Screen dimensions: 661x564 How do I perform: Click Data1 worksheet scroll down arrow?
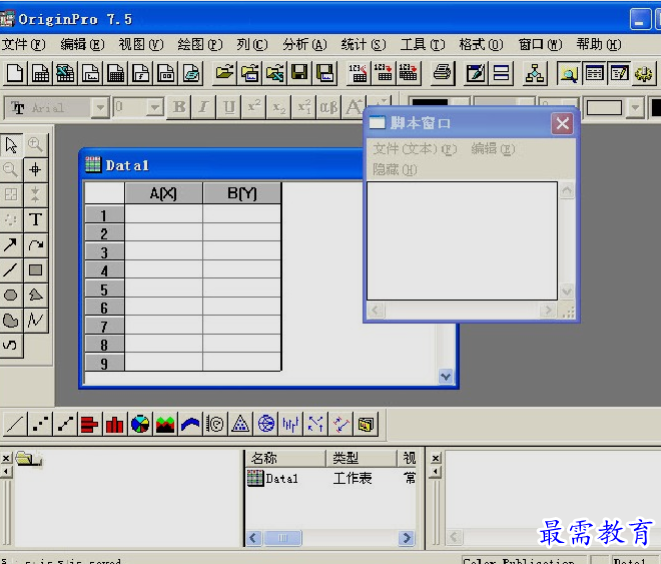[x=446, y=376]
